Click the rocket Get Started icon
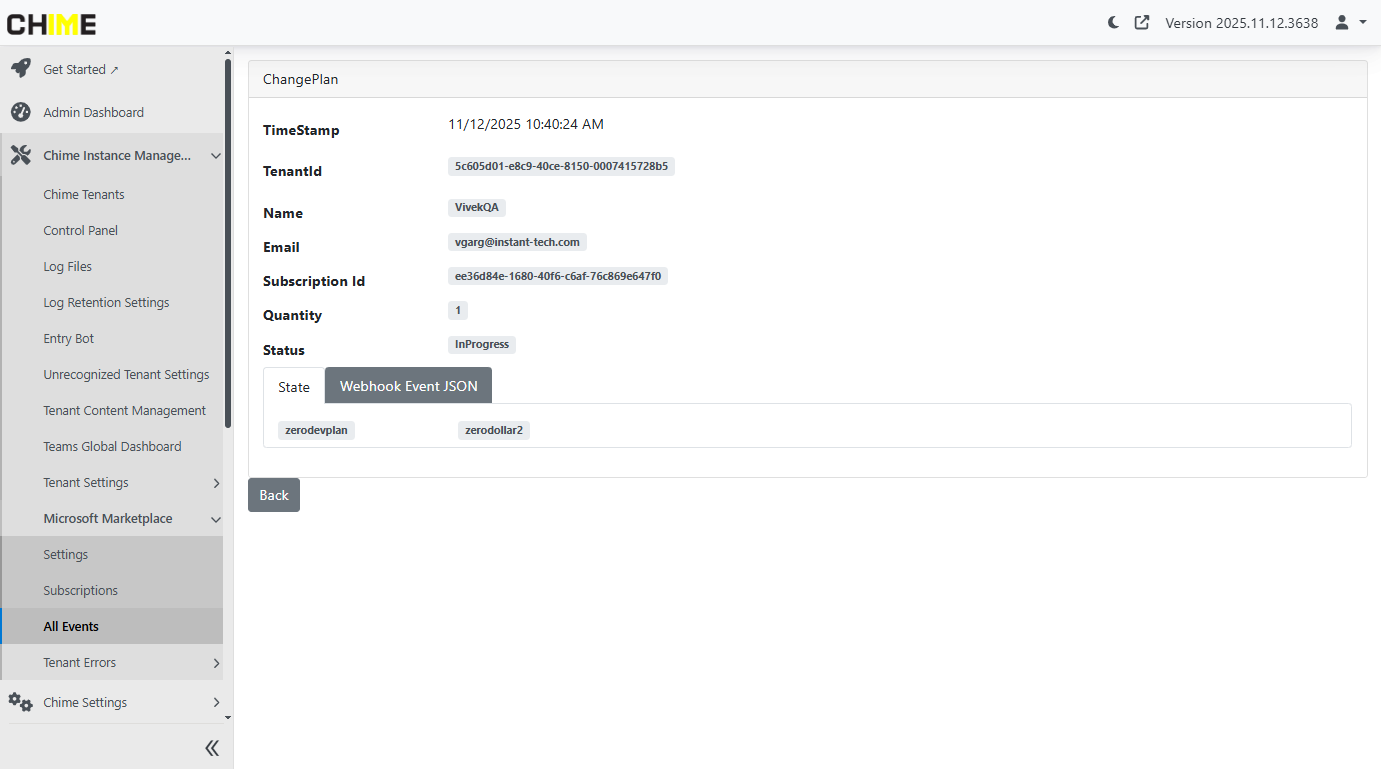 point(20,69)
